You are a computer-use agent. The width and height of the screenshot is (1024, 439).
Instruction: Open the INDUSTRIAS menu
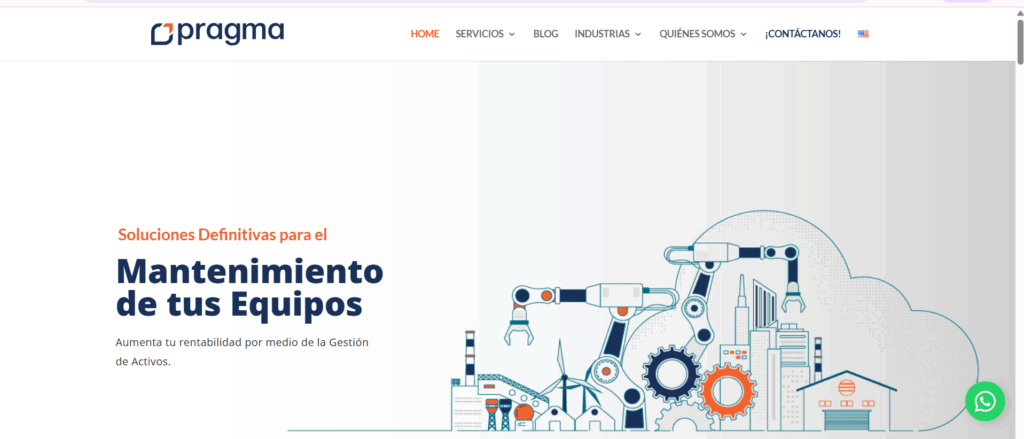click(x=602, y=34)
